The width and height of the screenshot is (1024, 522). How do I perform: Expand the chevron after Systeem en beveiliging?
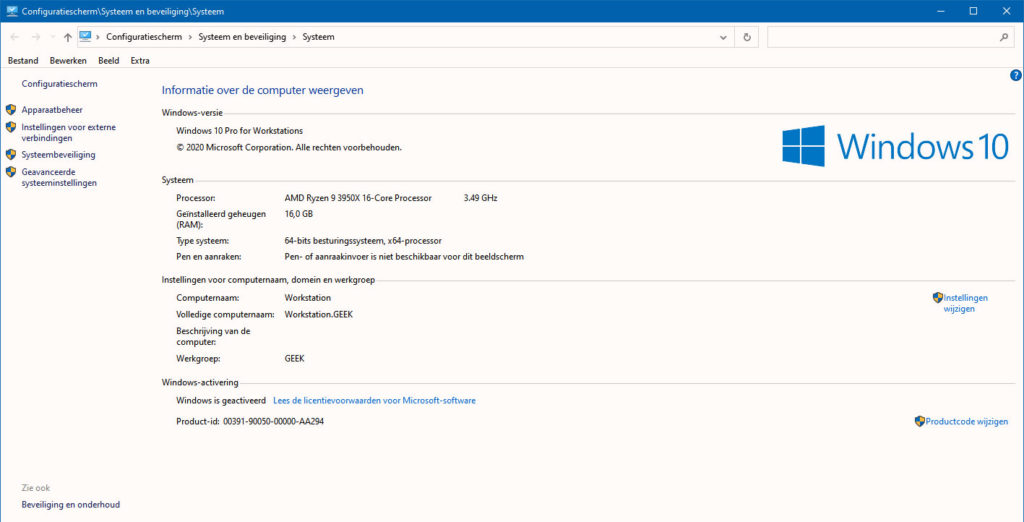(295, 37)
